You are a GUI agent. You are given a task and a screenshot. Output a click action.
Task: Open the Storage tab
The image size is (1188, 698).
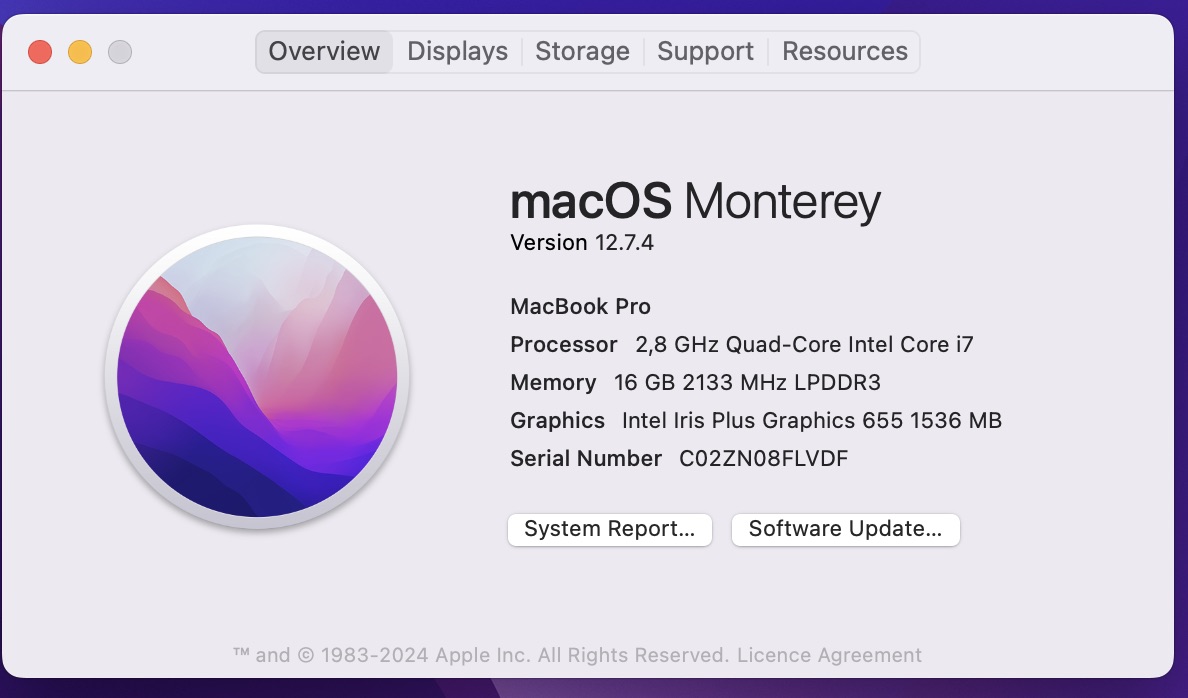point(582,51)
